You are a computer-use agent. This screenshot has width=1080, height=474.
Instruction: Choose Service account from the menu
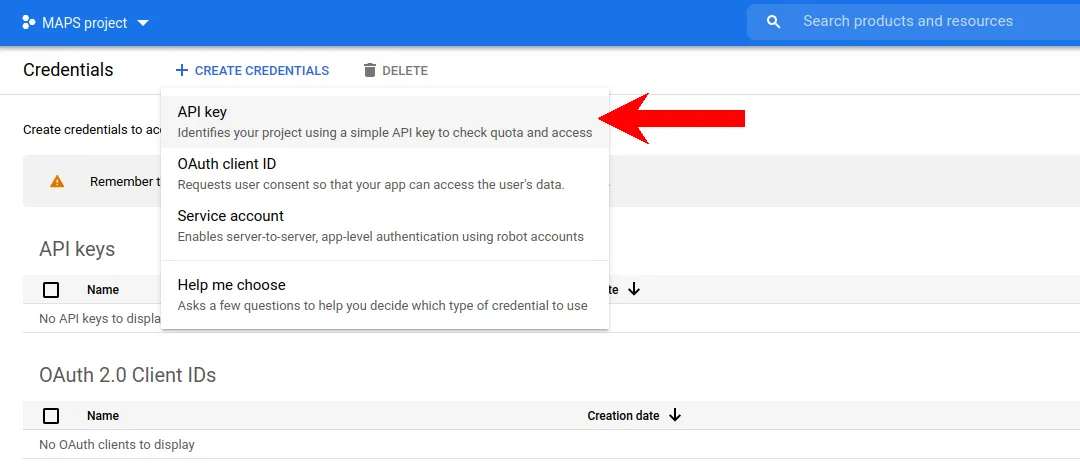click(x=385, y=226)
